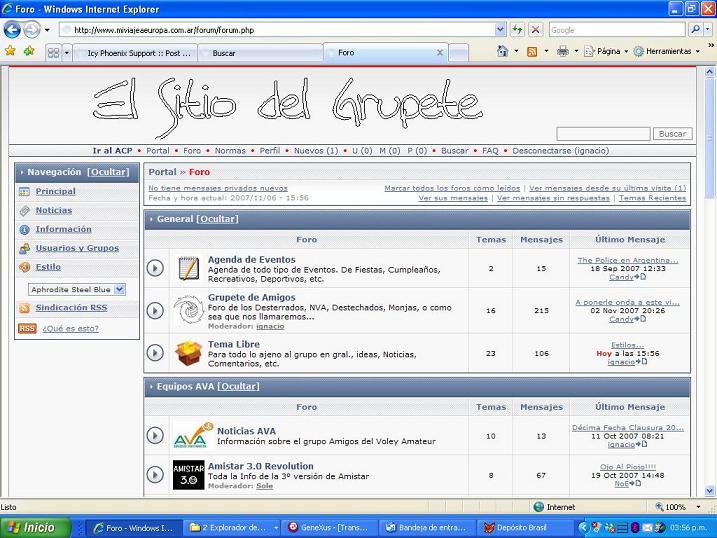This screenshot has height=538, width=717.
Task: Open Marcar todos los foros como leídos link
Action: point(452,188)
